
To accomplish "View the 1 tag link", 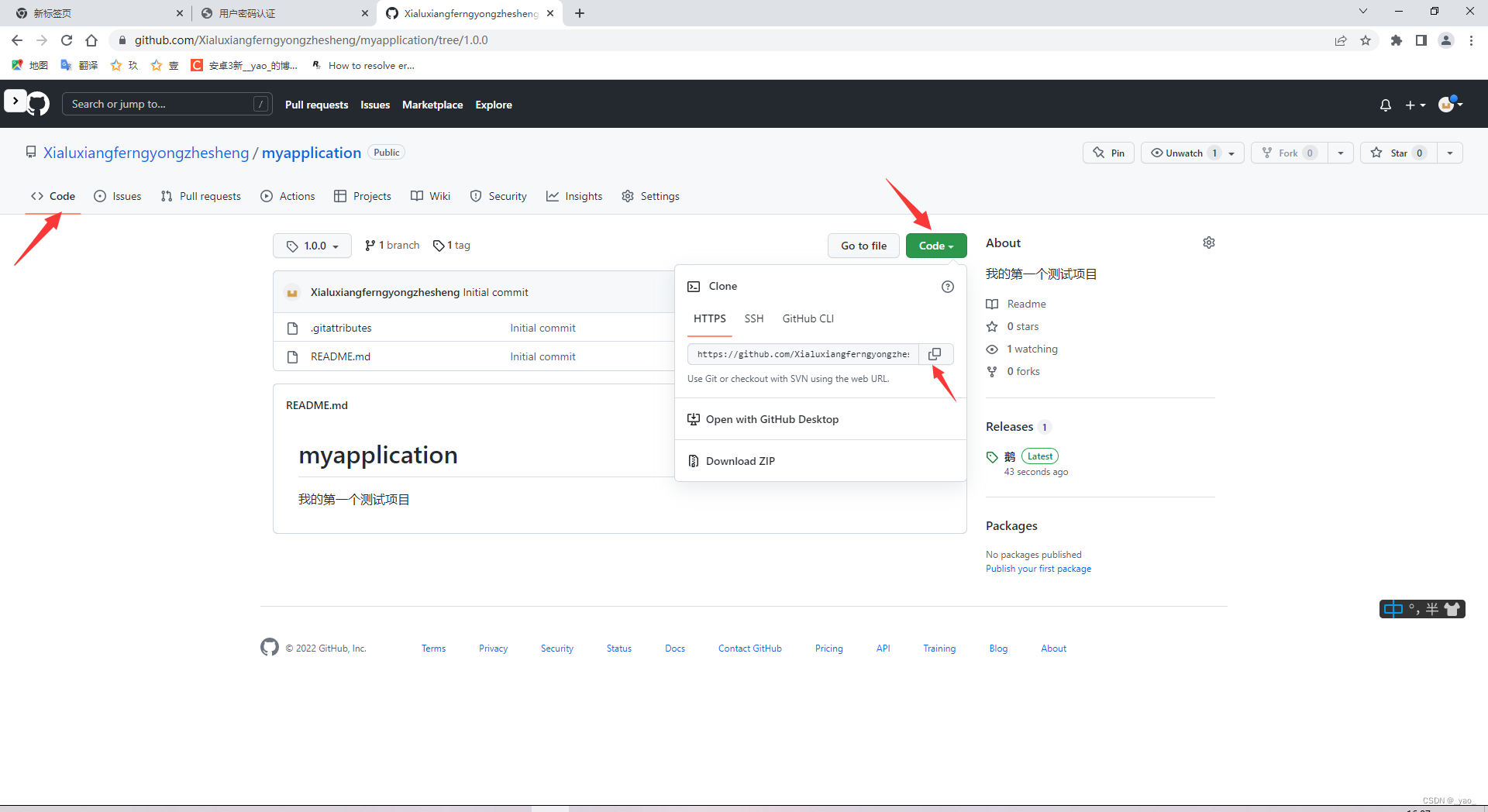I will [x=452, y=246].
